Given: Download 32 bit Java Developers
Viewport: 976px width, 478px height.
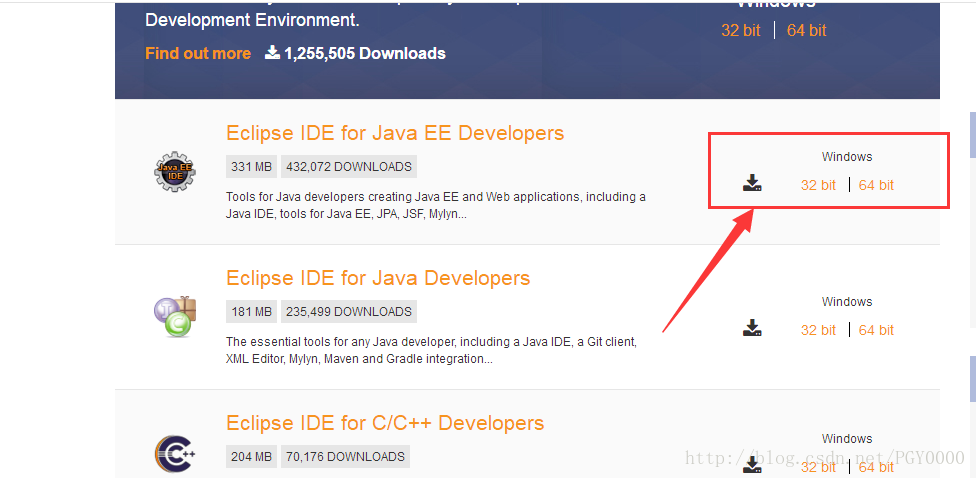Looking at the screenshot, I should pos(819,330).
